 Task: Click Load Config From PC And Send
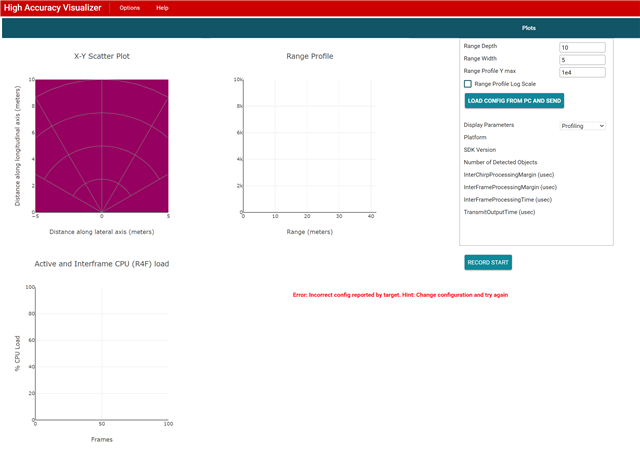(514, 101)
